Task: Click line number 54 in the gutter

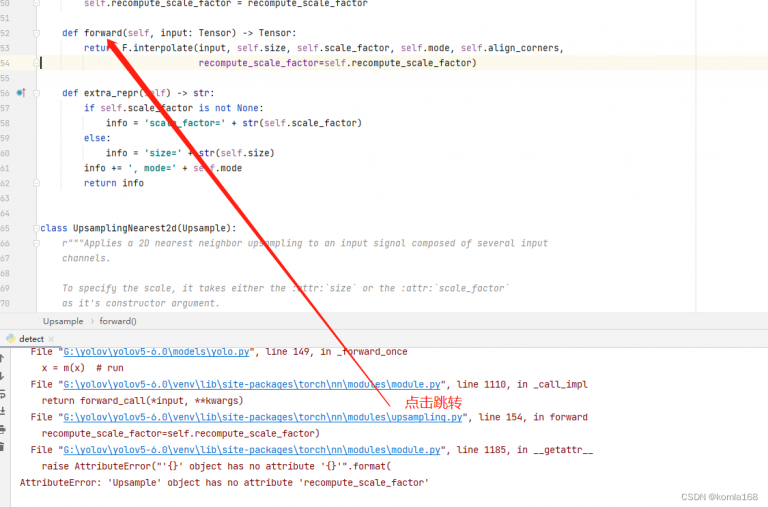Action: (x=6, y=63)
